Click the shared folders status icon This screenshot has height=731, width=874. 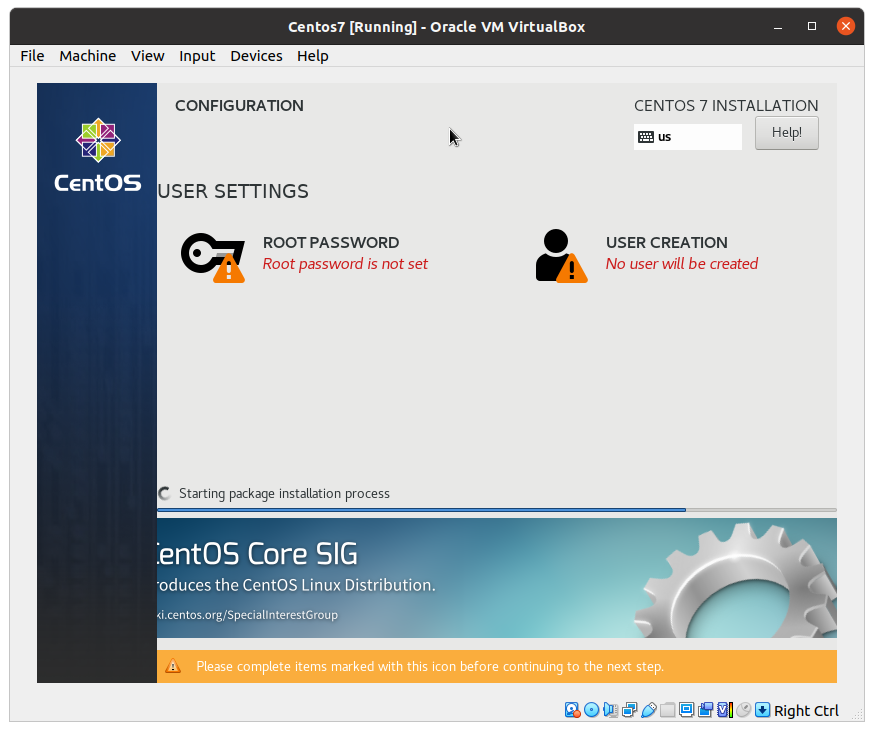[x=667, y=710]
